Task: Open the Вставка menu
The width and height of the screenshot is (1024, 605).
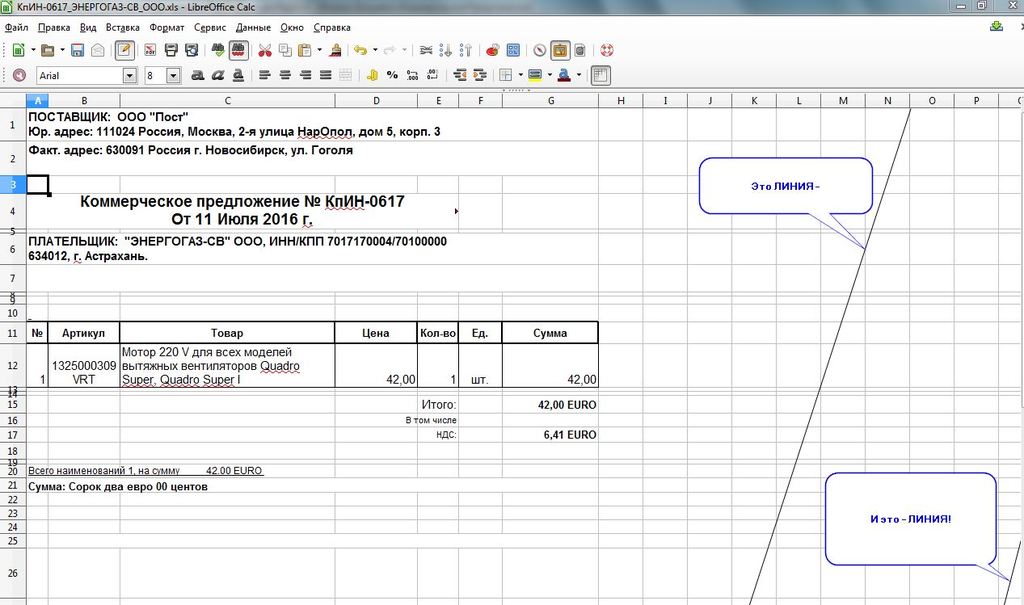Action: (123, 27)
